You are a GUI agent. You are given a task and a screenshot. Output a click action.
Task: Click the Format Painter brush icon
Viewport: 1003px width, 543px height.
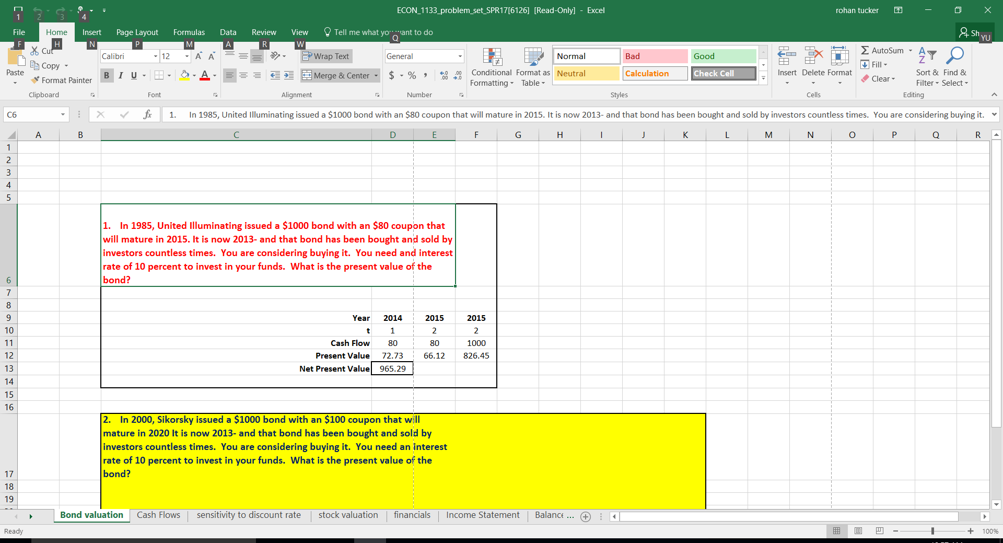(x=36, y=80)
